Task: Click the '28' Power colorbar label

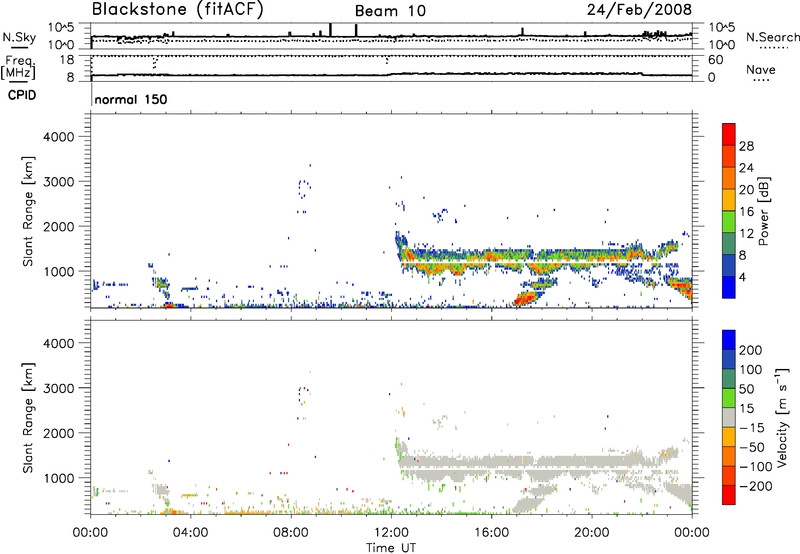Action: 746,146
